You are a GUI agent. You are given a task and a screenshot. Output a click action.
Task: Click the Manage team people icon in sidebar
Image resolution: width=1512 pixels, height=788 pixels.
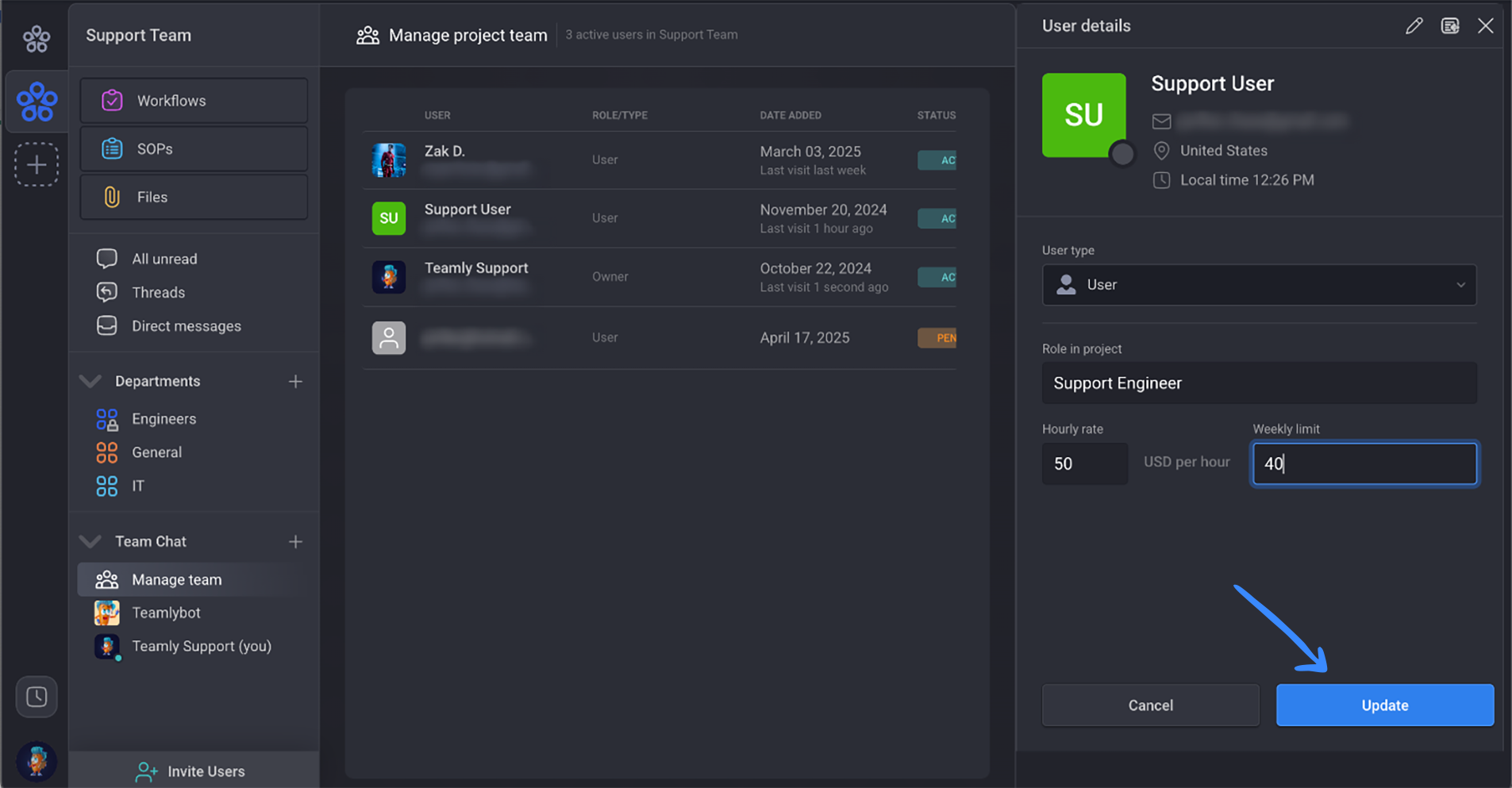click(106, 579)
